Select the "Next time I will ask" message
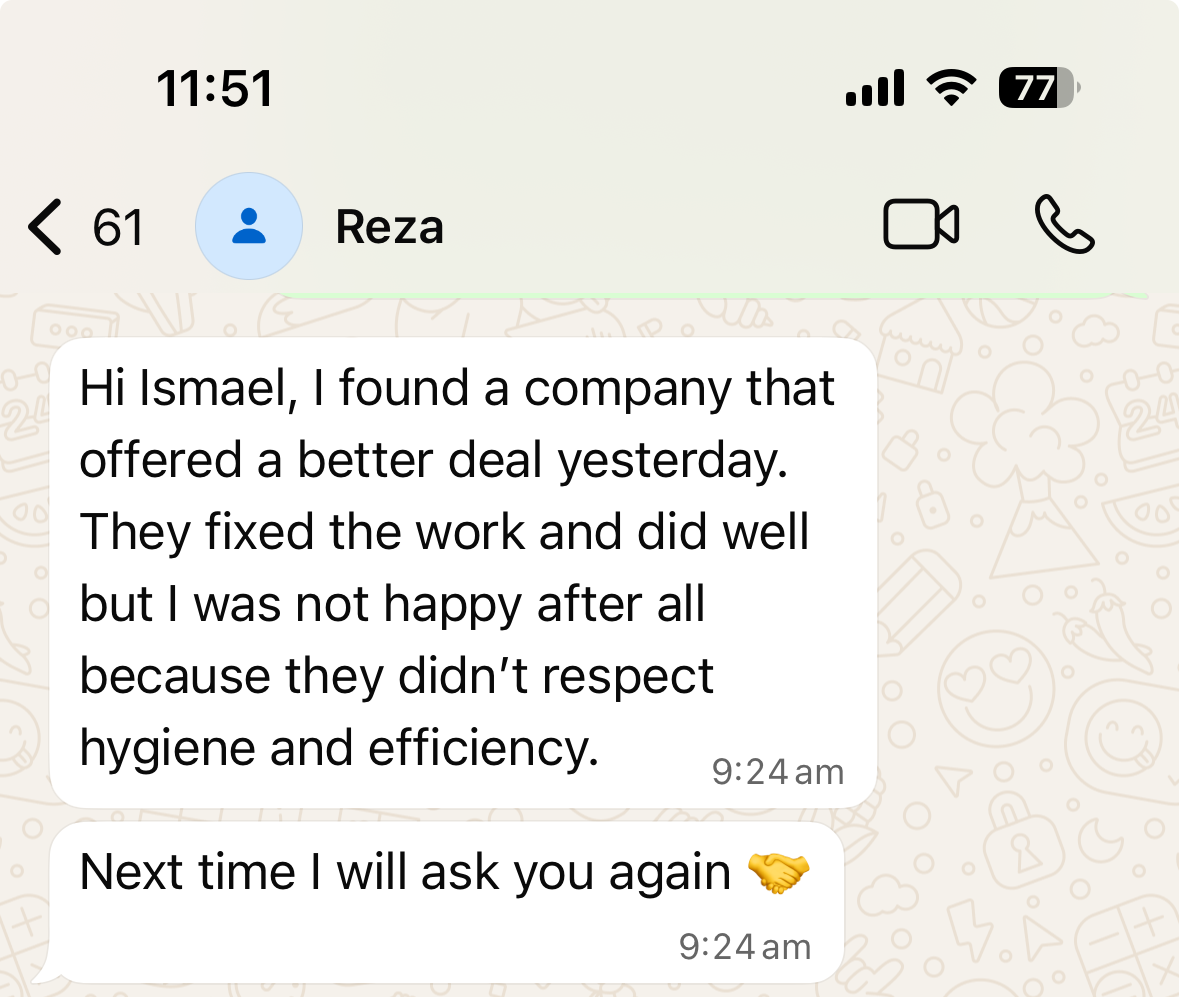The width and height of the screenshot is (1179, 997). click(404, 873)
